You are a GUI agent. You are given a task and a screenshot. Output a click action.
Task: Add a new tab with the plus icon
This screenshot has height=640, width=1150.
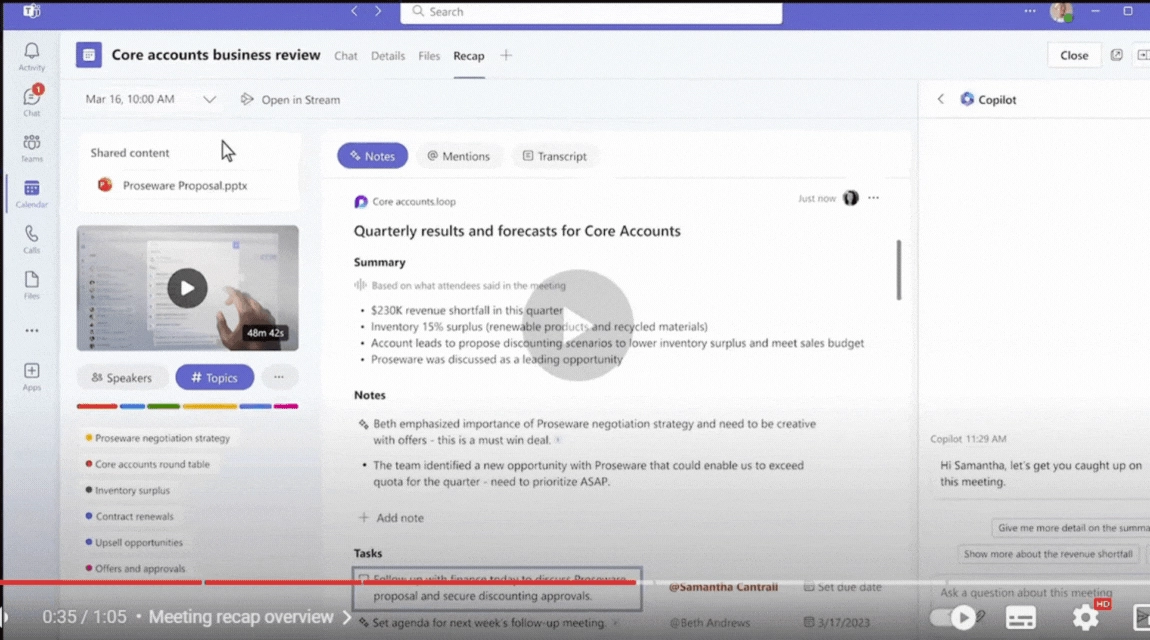click(506, 55)
